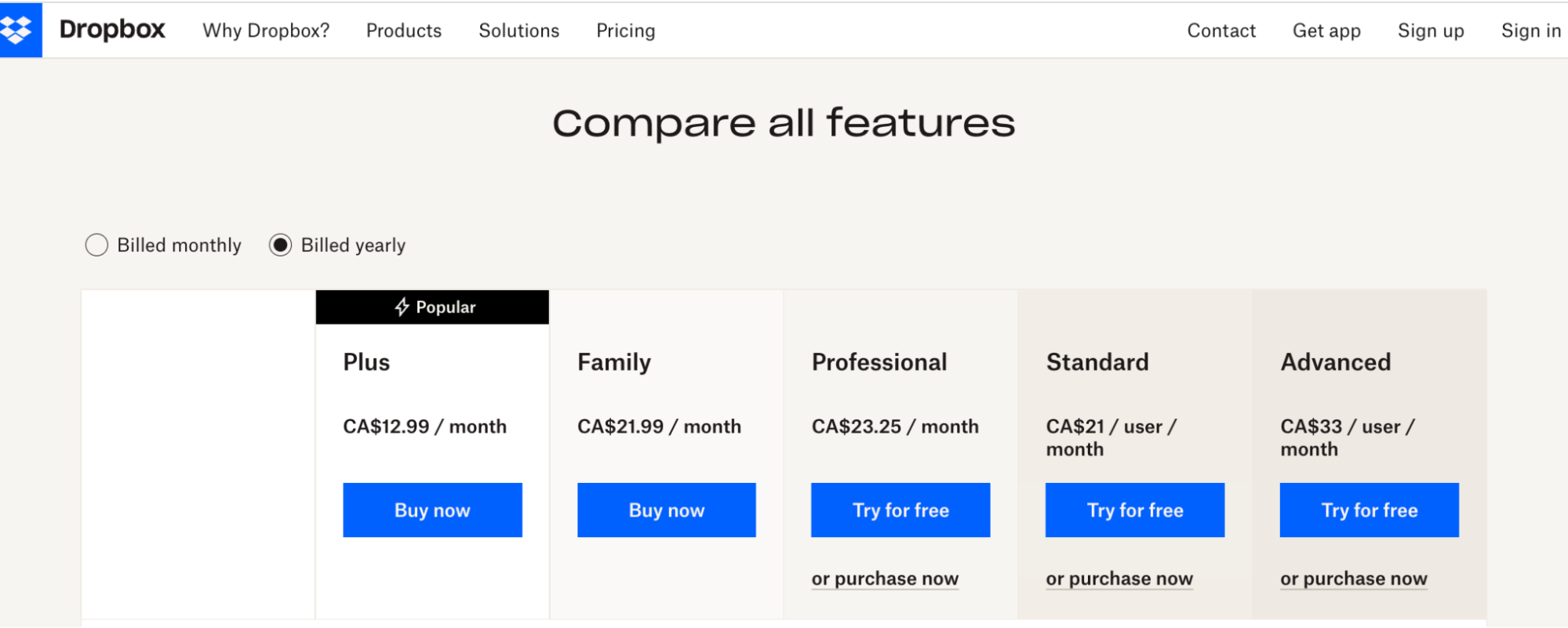This screenshot has width=1568, height=628.
Task: Select the Billed monthly radio option
Action: pyautogui.click(x=96, y=245)
